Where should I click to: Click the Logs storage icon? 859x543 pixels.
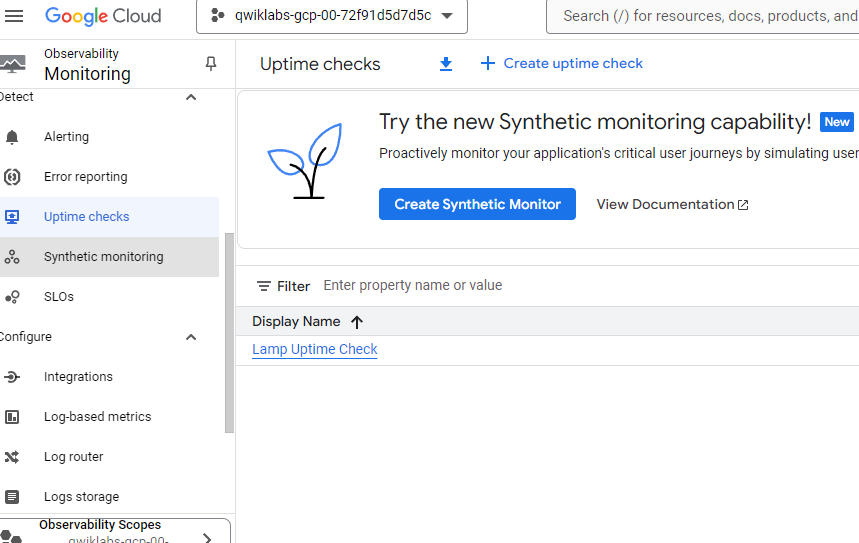pos(12,497)
